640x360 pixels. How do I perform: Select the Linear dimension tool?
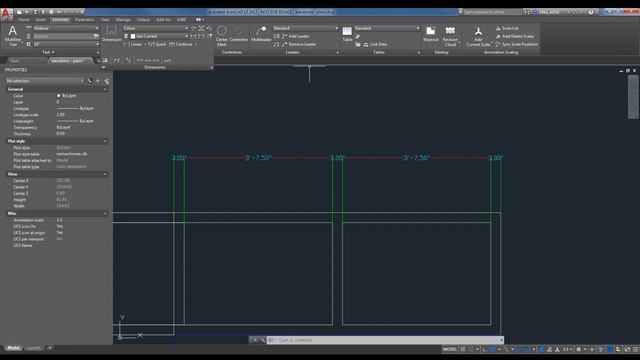click(133, 44)
